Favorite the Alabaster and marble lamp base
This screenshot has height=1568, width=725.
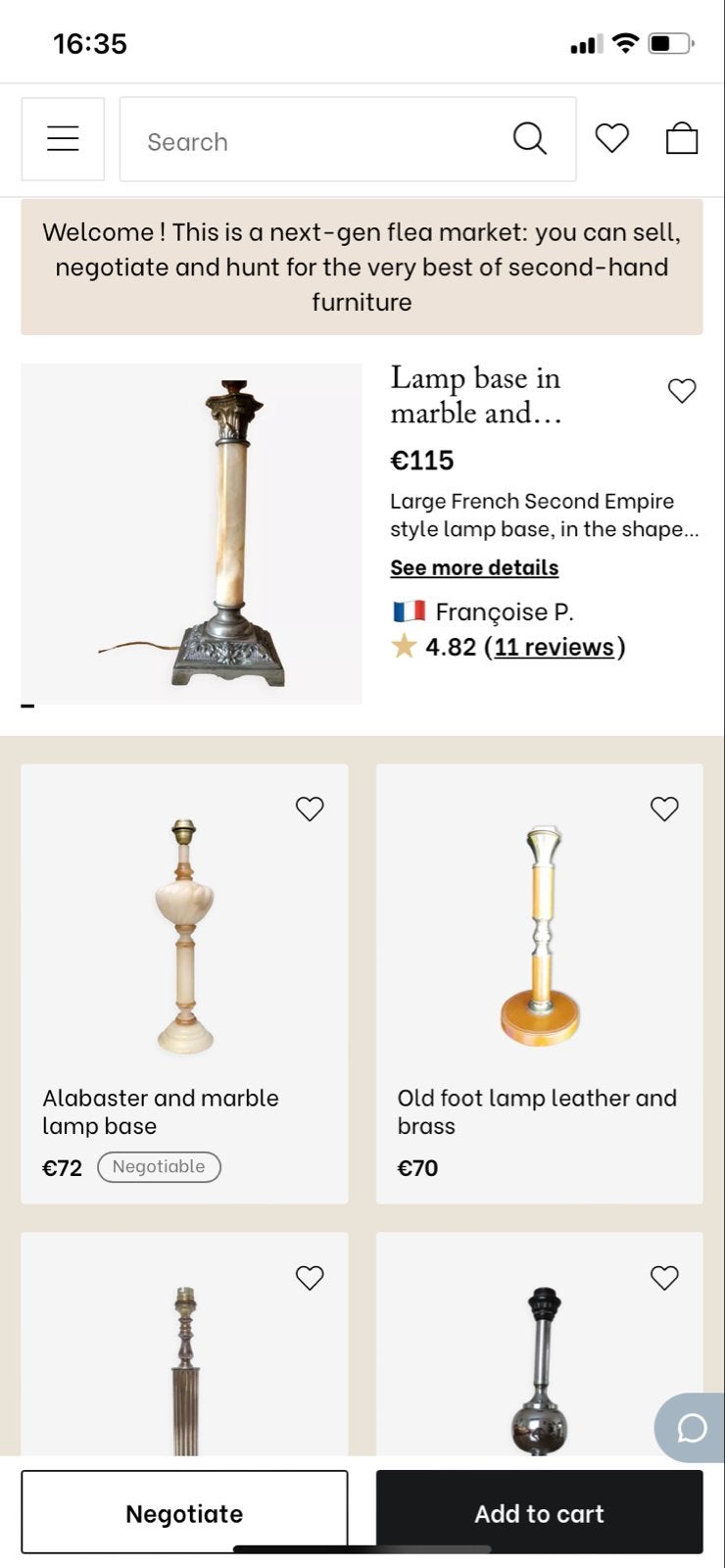310,808
